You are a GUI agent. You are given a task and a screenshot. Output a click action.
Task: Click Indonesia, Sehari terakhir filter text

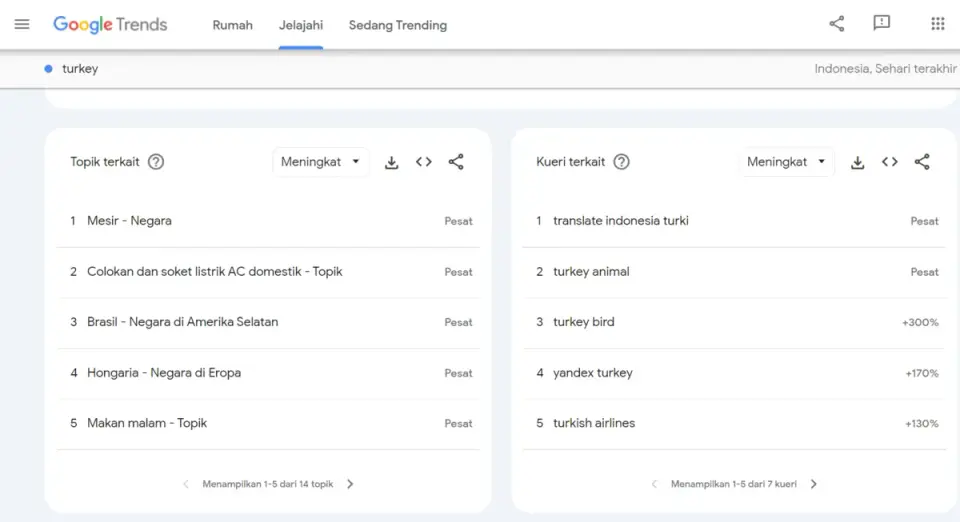click(885, 69)
